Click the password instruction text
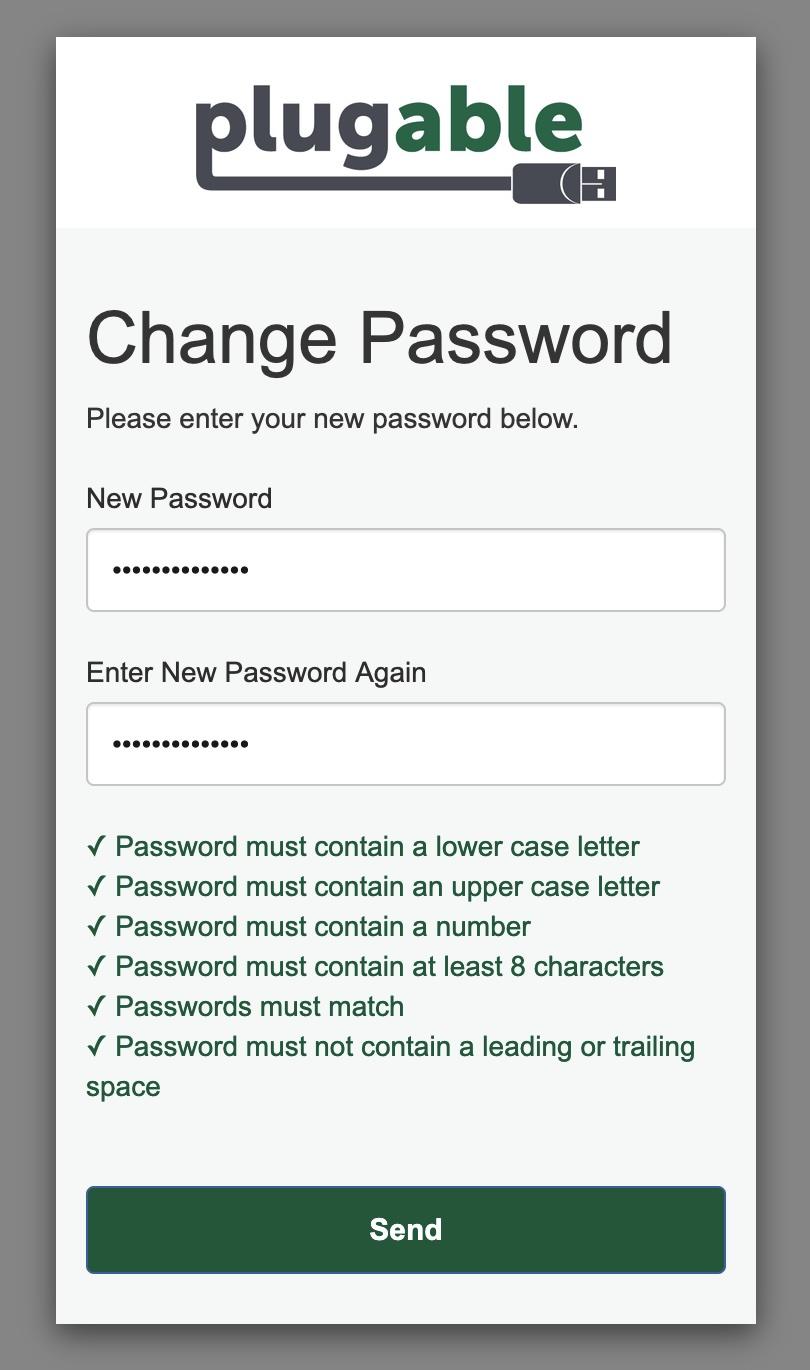This screenshot has height=1370, width=810. pos(333,418)
